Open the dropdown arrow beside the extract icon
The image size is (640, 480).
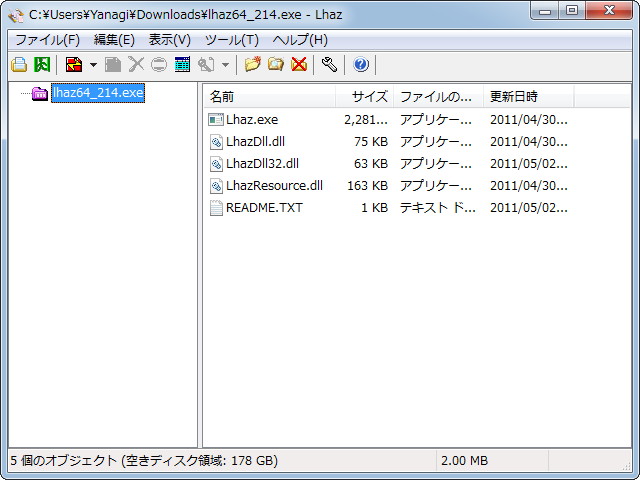93,64
